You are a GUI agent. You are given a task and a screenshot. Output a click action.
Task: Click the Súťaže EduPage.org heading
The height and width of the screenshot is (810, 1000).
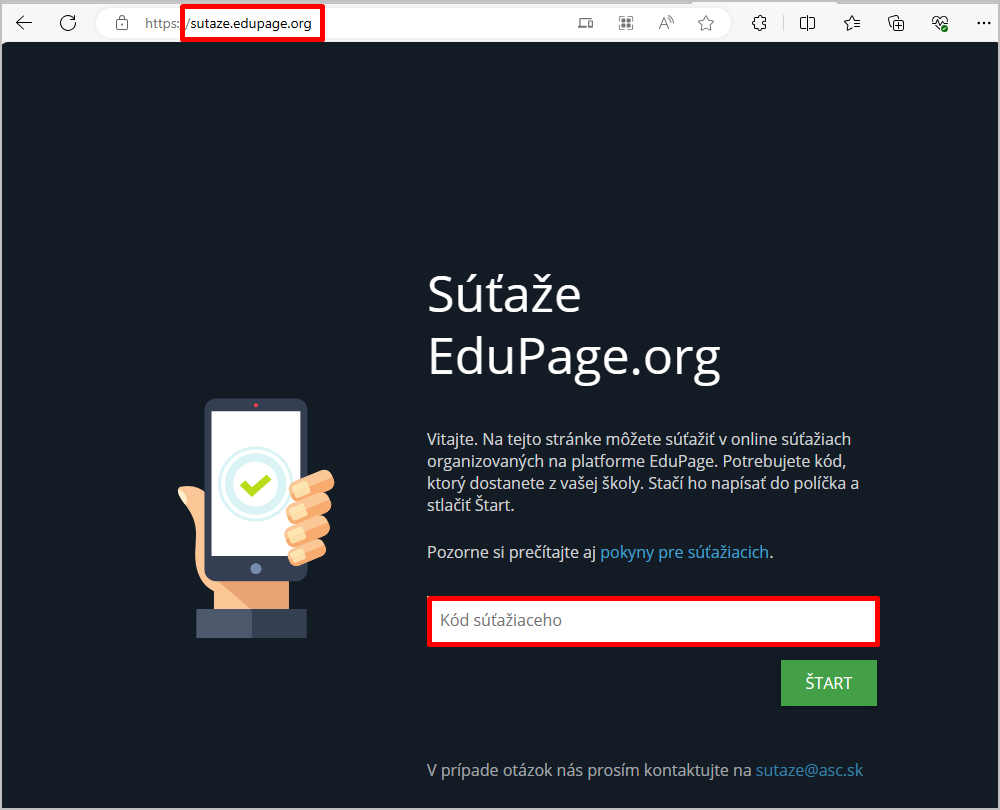coord(574,327)
